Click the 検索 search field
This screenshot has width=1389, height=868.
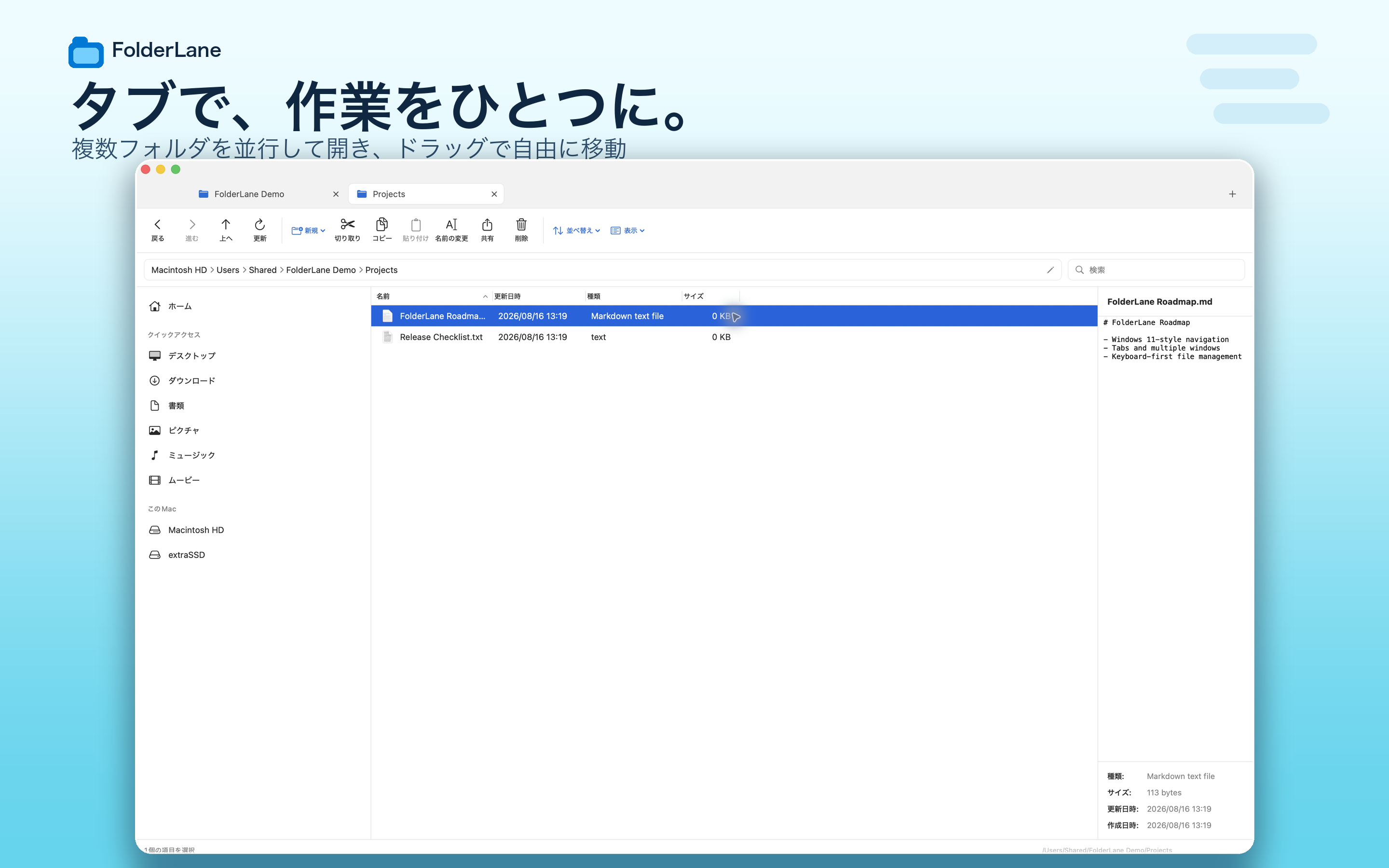(x=1156, y=270)
